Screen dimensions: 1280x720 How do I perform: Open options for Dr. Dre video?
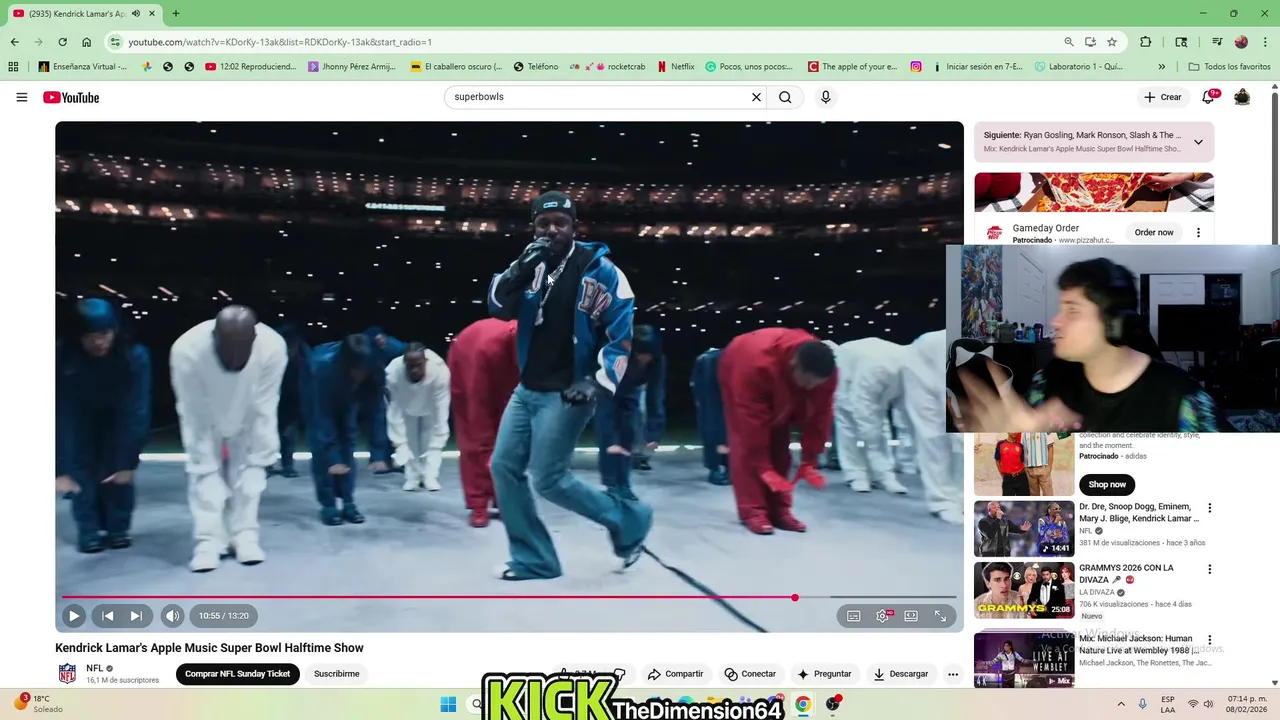click(1209, 508)
